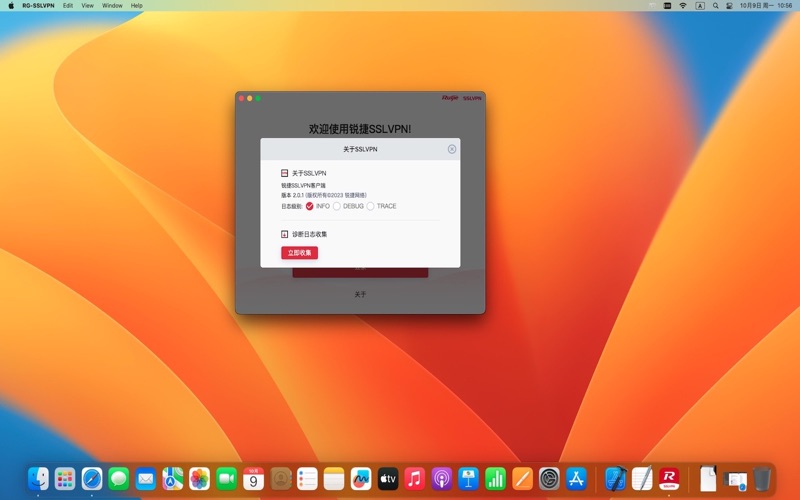
Task: Select the INFO log level
Action: click(x=310, y=206)
